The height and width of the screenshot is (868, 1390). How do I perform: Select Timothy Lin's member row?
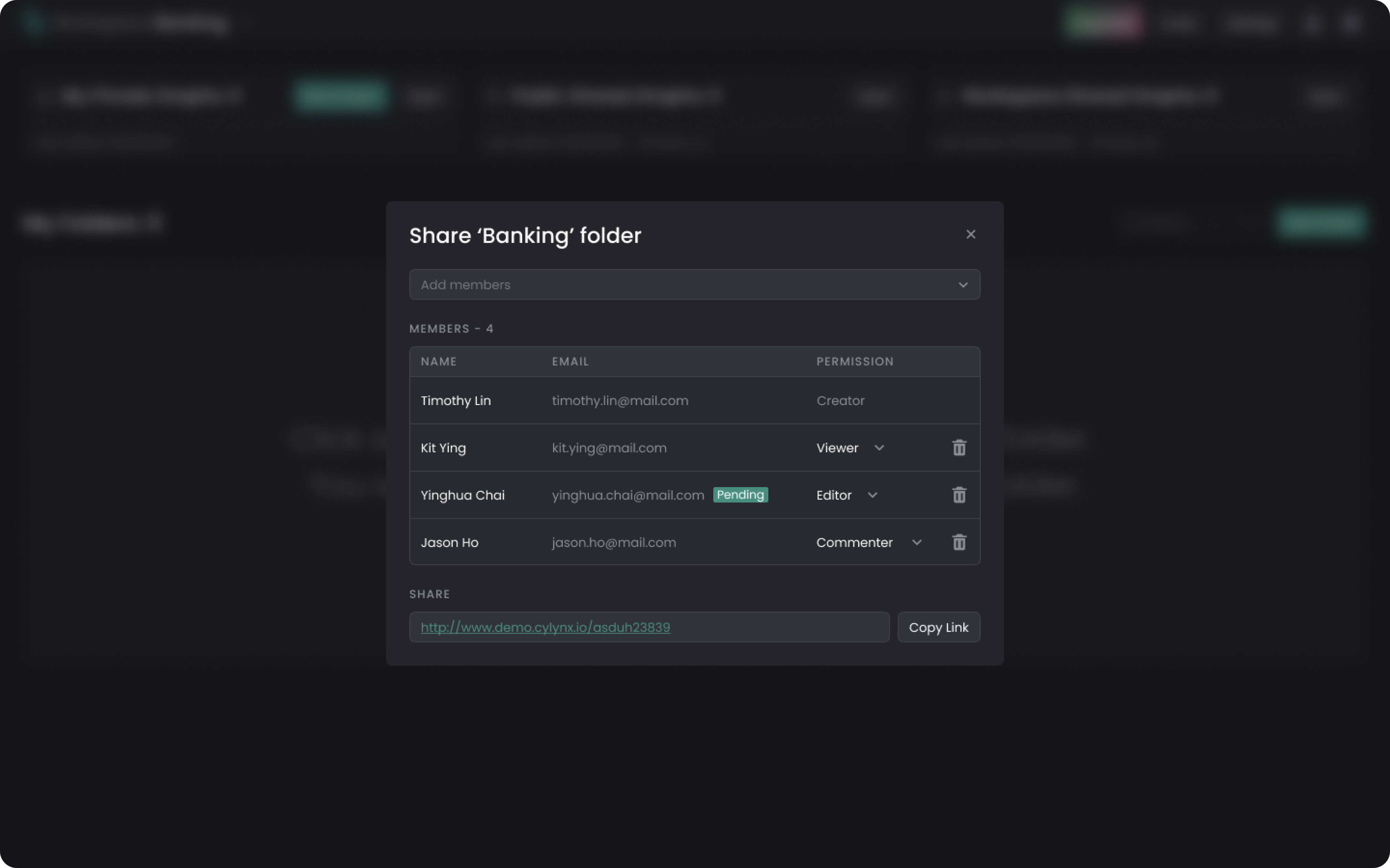[x=632, y=400]
